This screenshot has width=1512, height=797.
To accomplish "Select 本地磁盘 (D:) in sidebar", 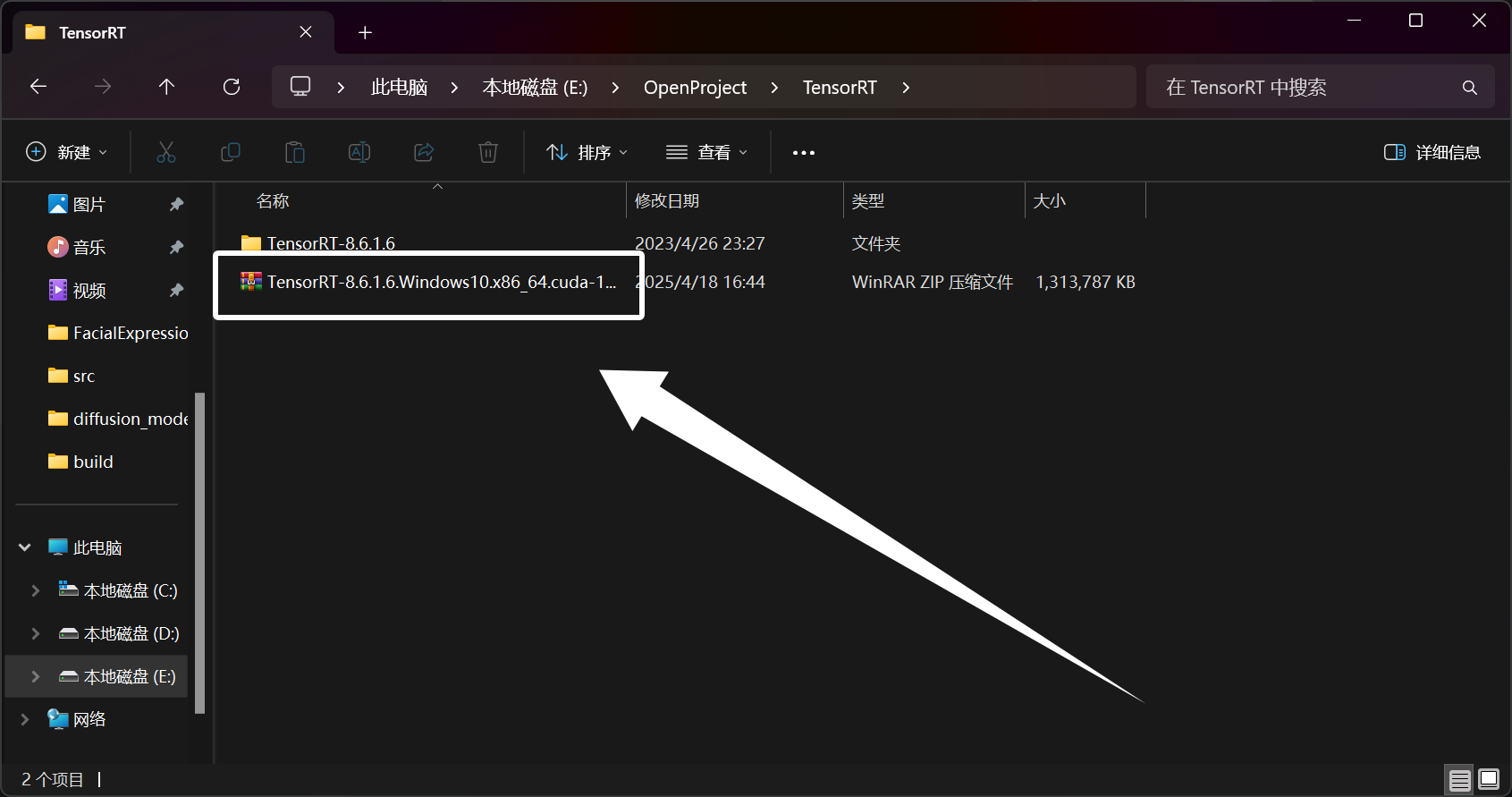I will click(x=119, y=633).
